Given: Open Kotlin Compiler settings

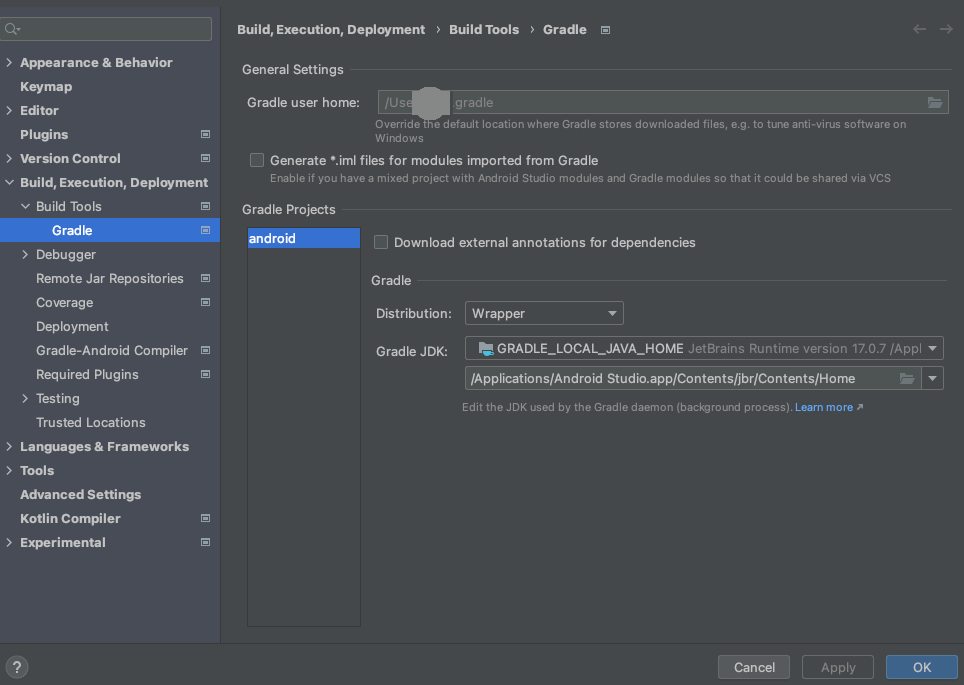Looking at the screenshot, I should tap(70, 518).
